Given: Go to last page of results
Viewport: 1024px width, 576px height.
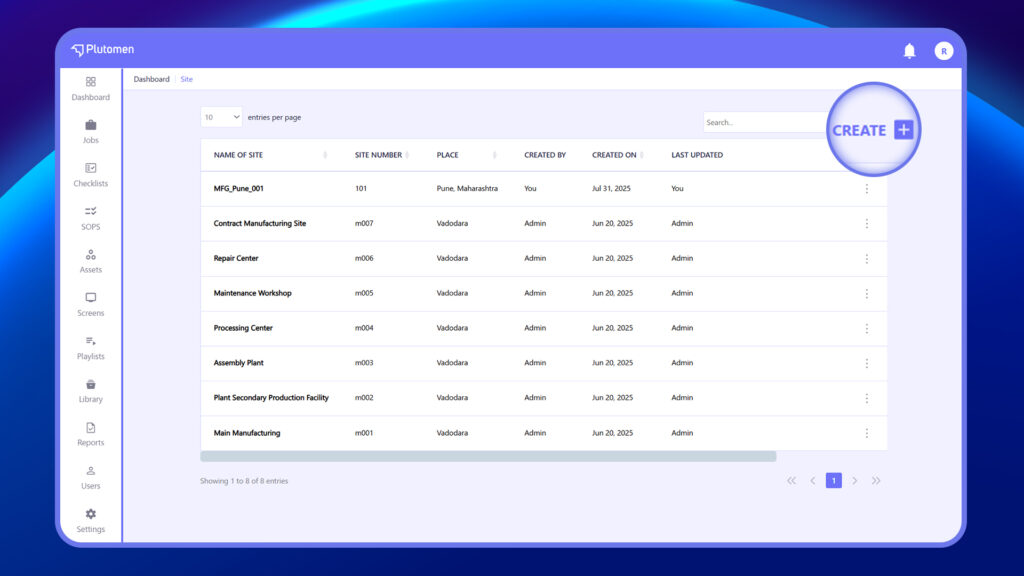Looking at the screenshot, I should (x=876, y=481).
